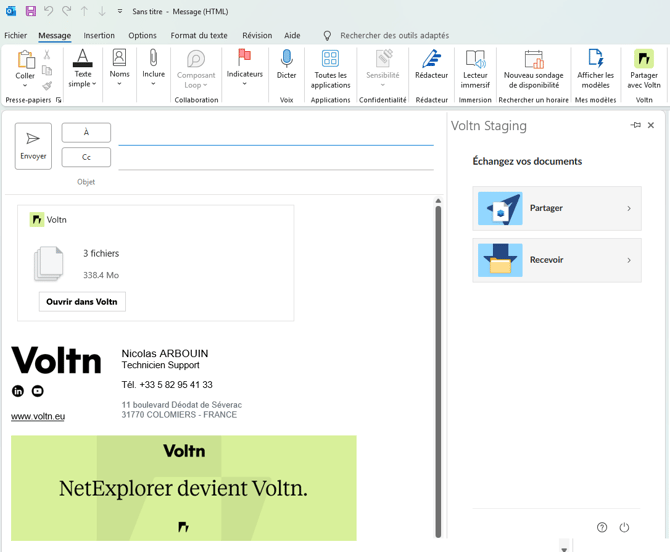
Task: Close the Voltn Staging pane
Action: coord(651,125)
